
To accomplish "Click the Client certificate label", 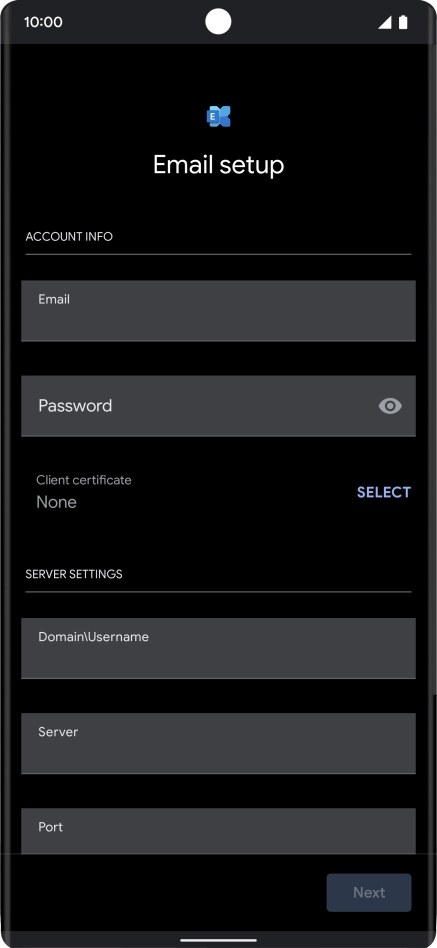I will click(83, 480).
